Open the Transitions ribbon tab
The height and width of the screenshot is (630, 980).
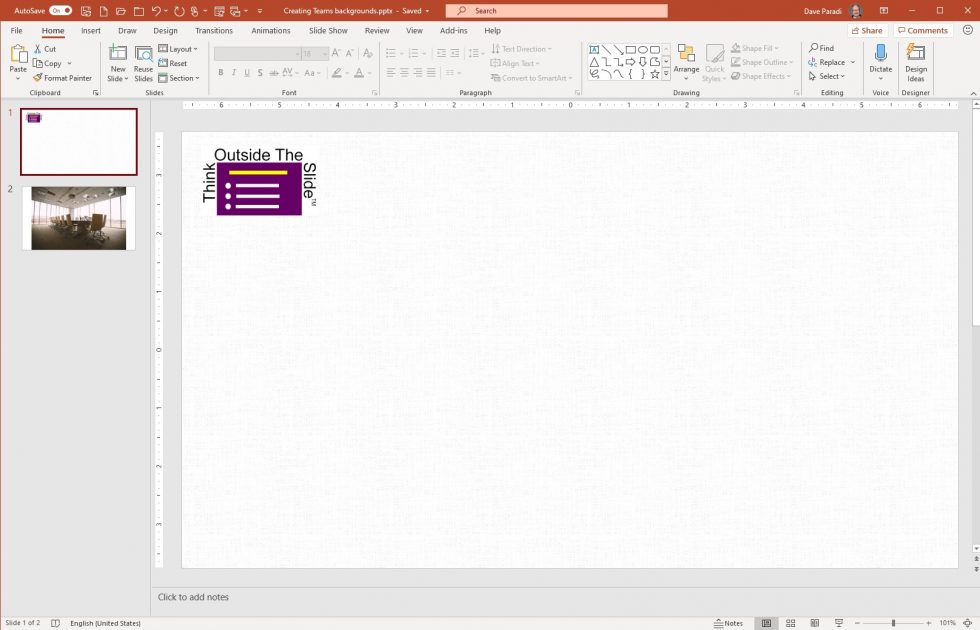[213, 30]
